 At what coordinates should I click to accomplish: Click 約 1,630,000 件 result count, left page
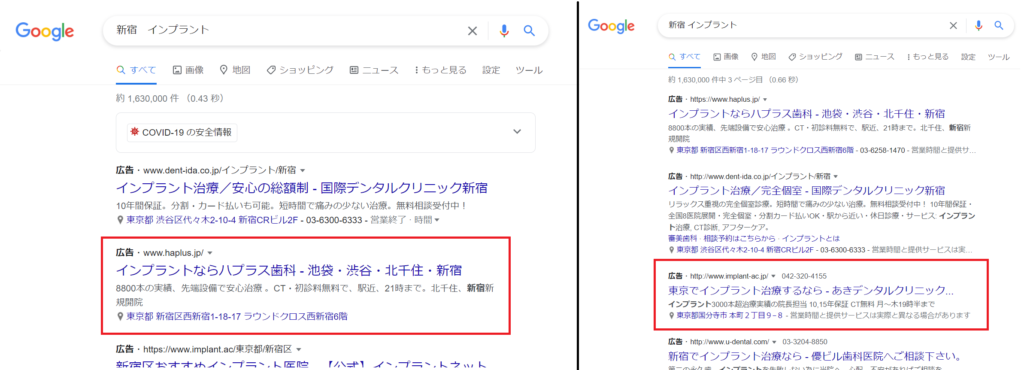tap(170, 99)
